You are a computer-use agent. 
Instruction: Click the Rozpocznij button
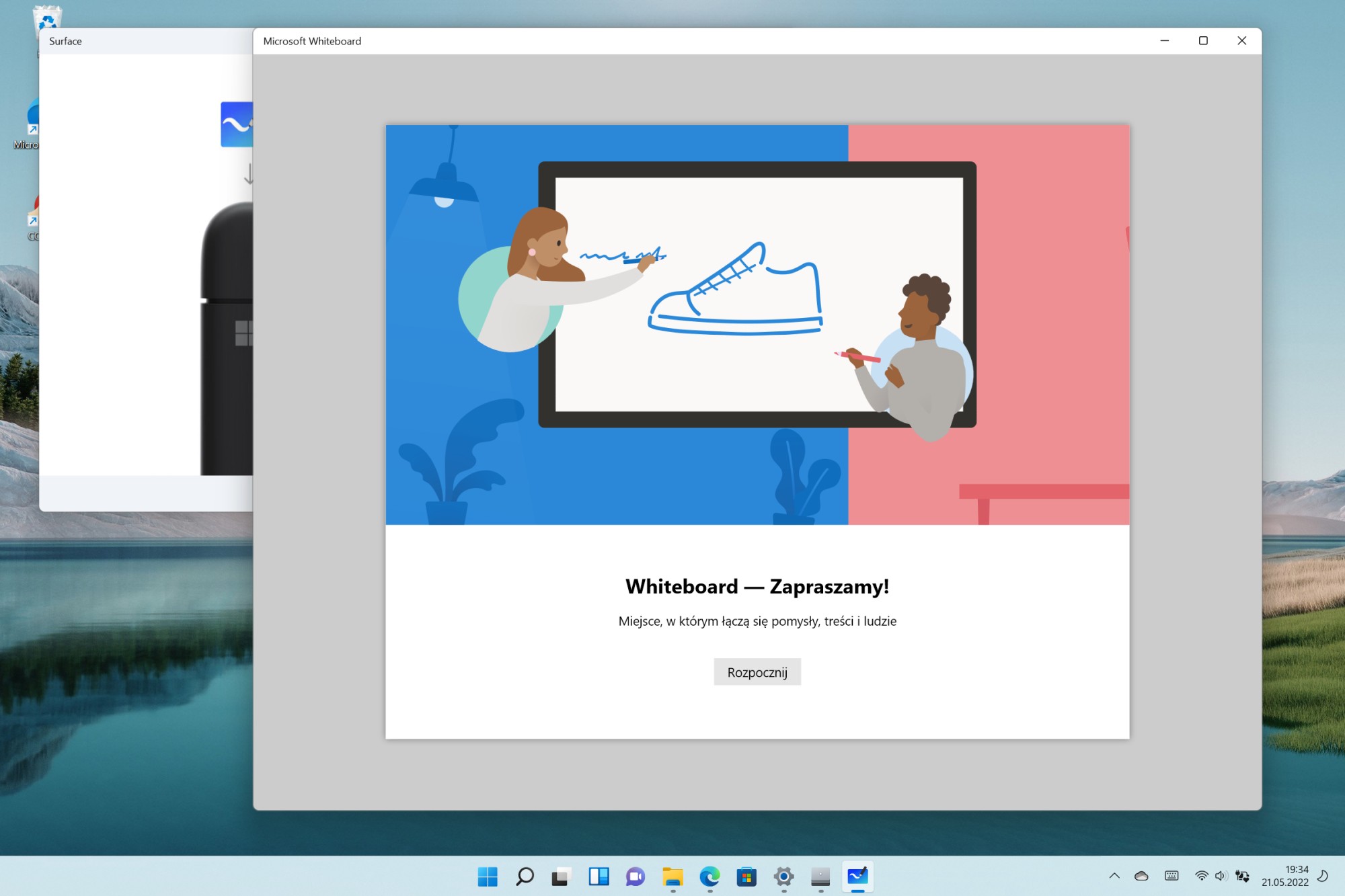pyautogui.click(x=757, y=672)
